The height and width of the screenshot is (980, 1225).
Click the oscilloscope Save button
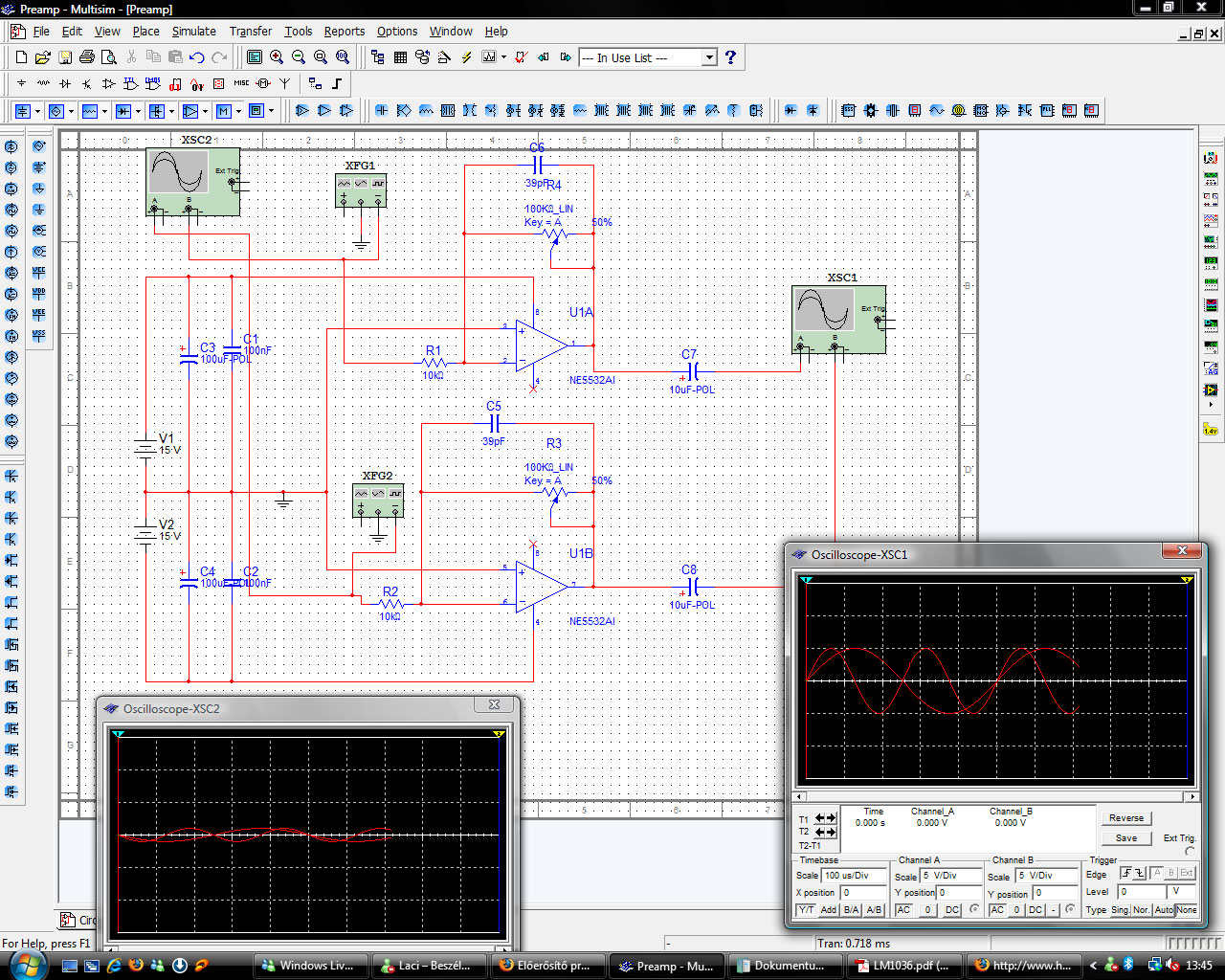pos(1126,837)
